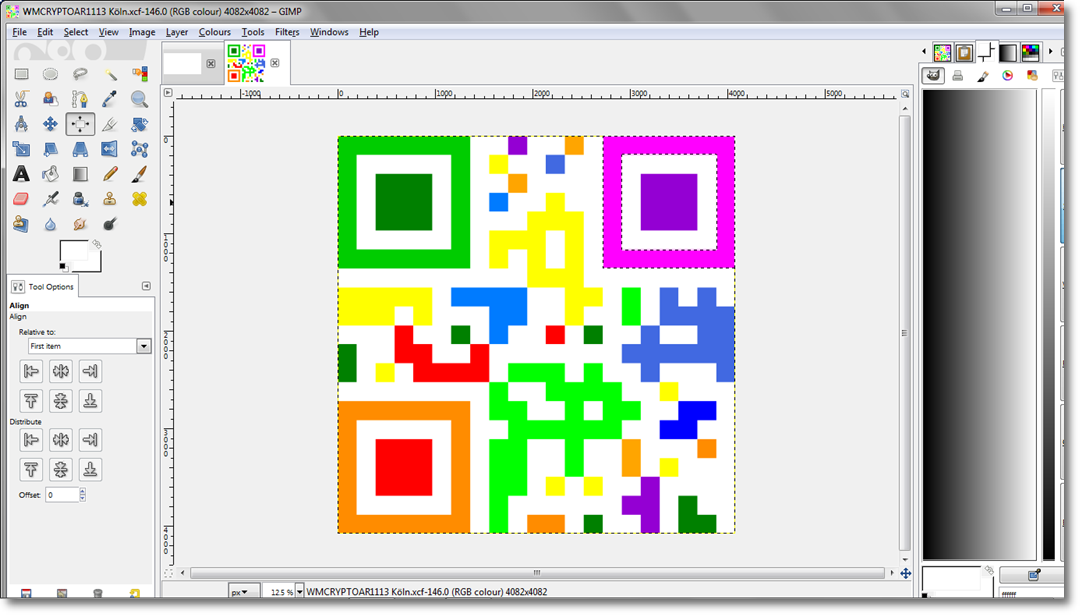Open the image menu at ruler corner
Viewport: 1080px width, 615px height.
(x=168, y=92)
